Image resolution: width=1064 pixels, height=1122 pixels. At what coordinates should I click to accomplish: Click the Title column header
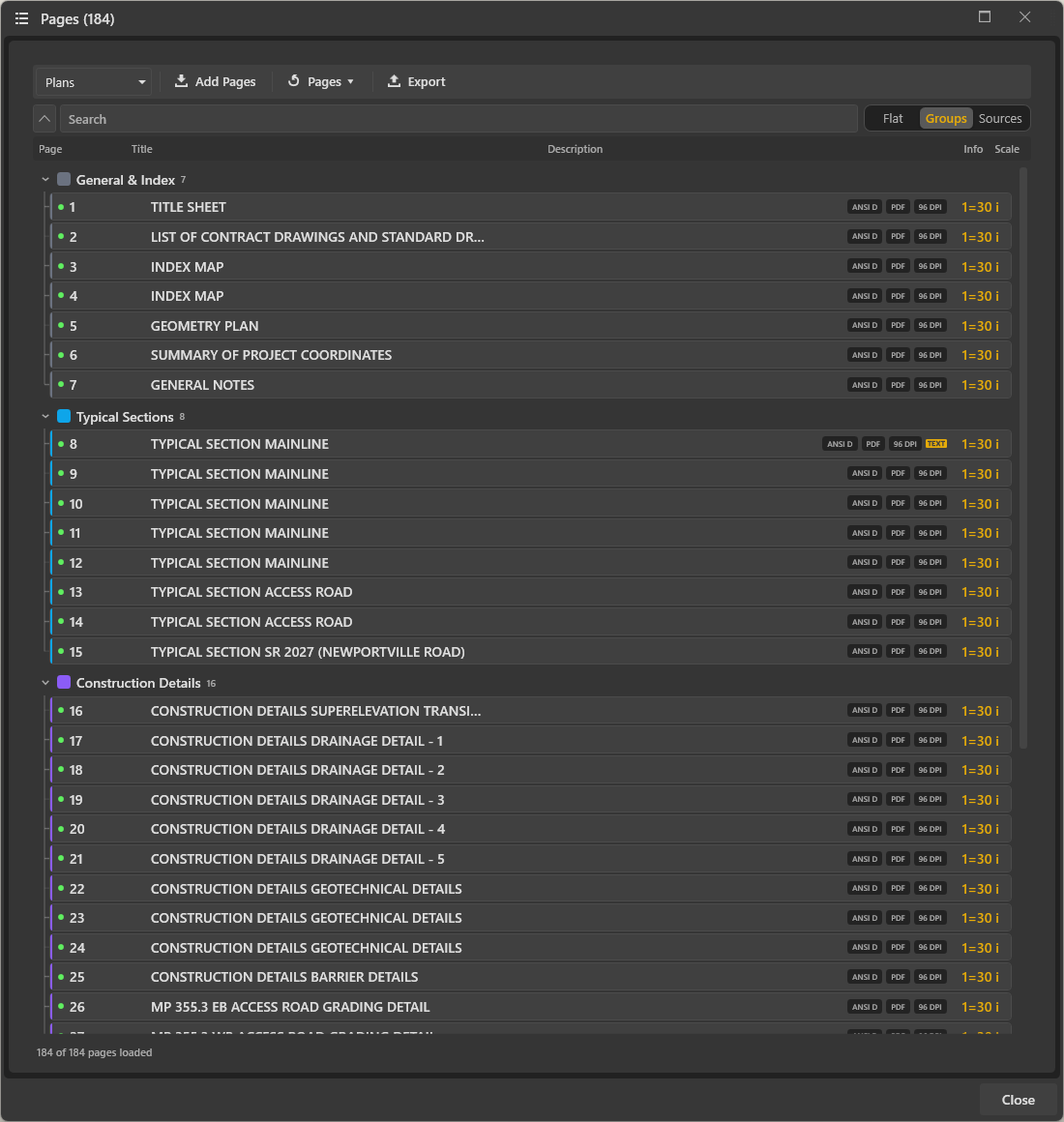tap(141, 149)
